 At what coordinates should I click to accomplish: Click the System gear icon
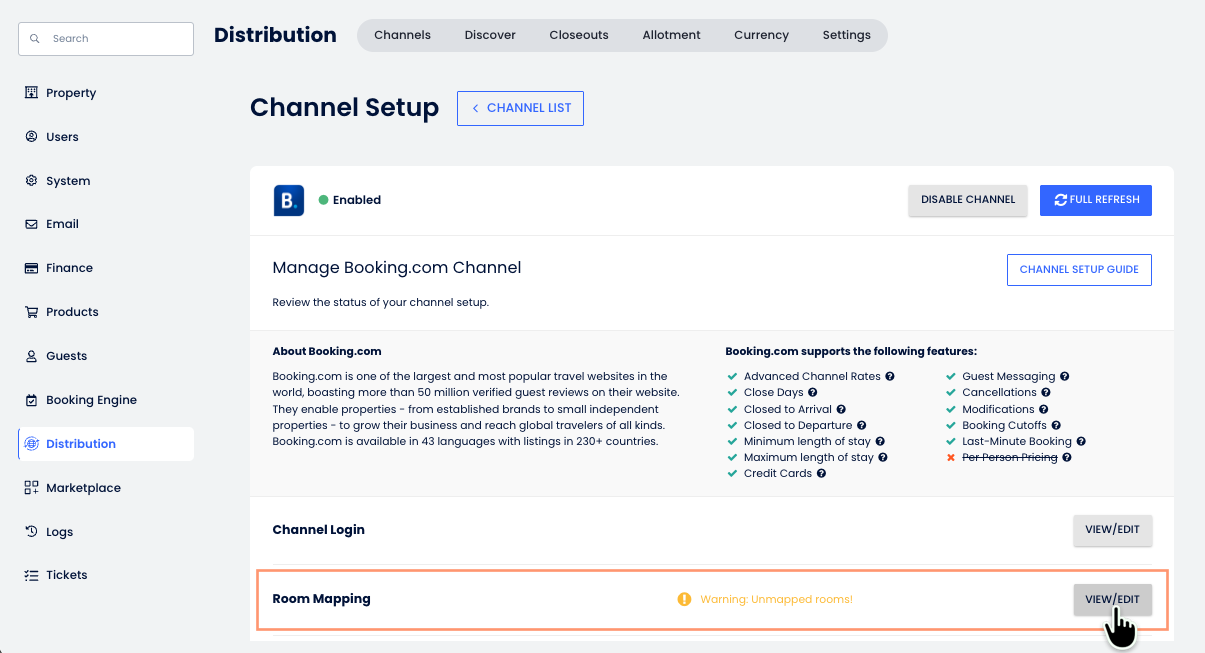(x=31, y=181)
